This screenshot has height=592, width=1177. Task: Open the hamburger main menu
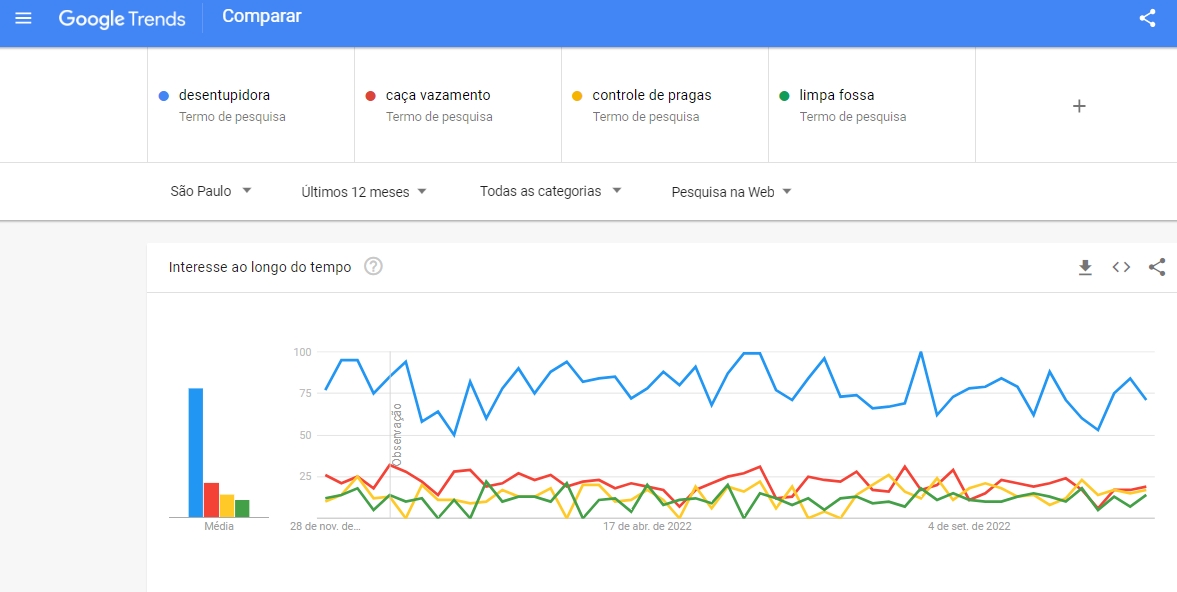(23, 18)
